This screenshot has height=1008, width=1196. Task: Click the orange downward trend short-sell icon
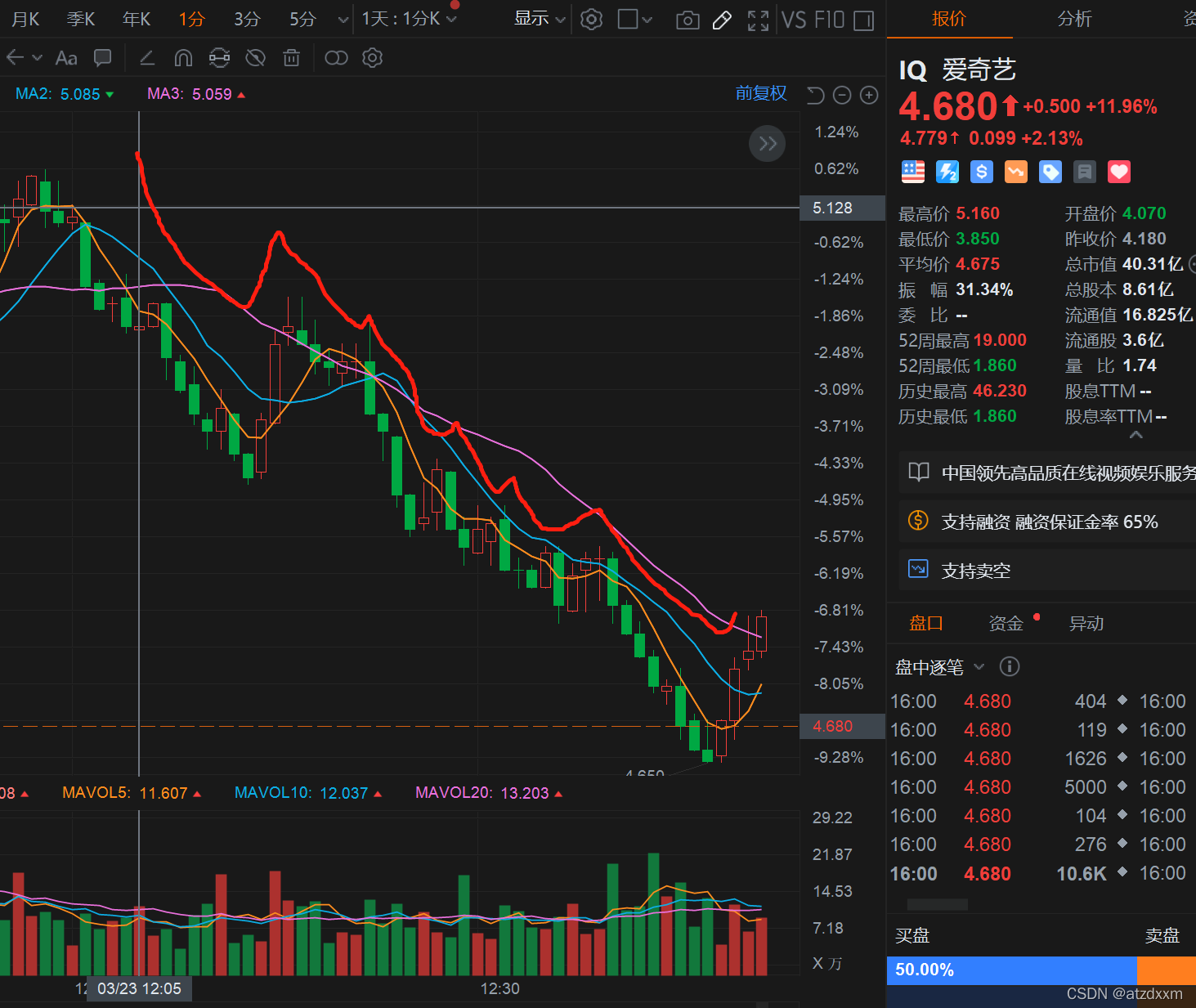point(1016,171)
